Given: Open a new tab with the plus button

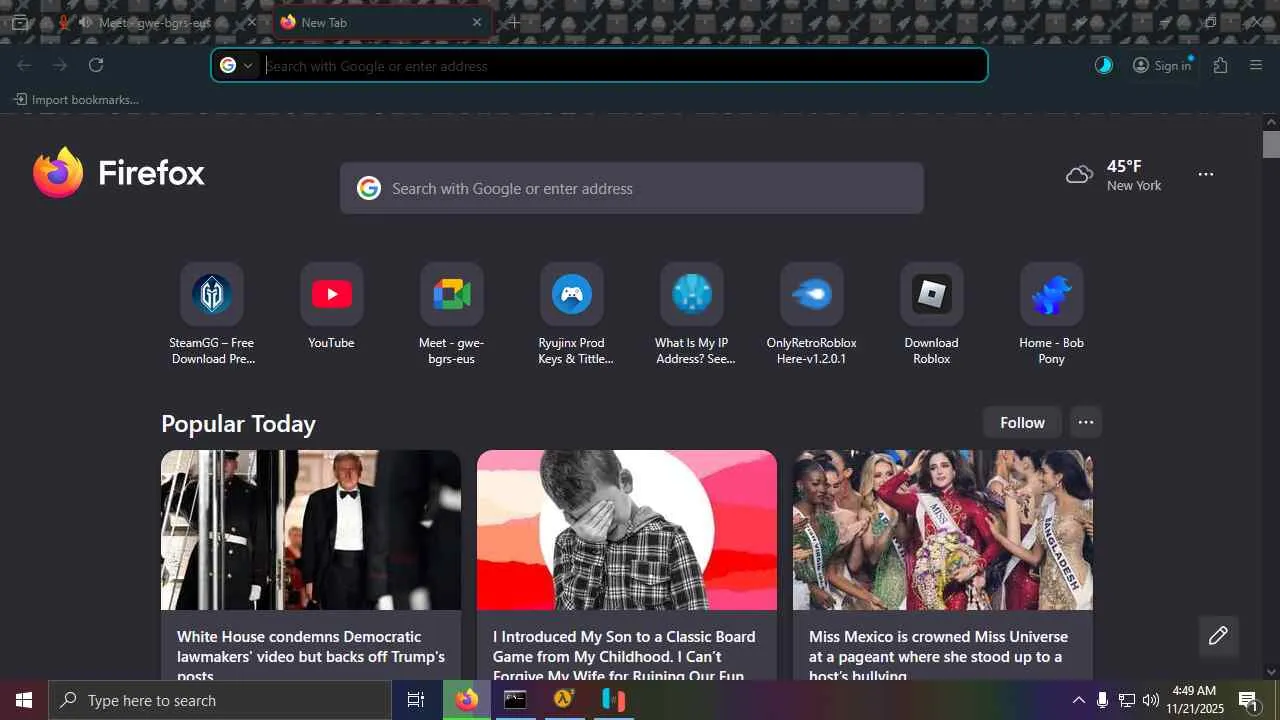Looking at the screenshot, I should [x=513, y=22].
